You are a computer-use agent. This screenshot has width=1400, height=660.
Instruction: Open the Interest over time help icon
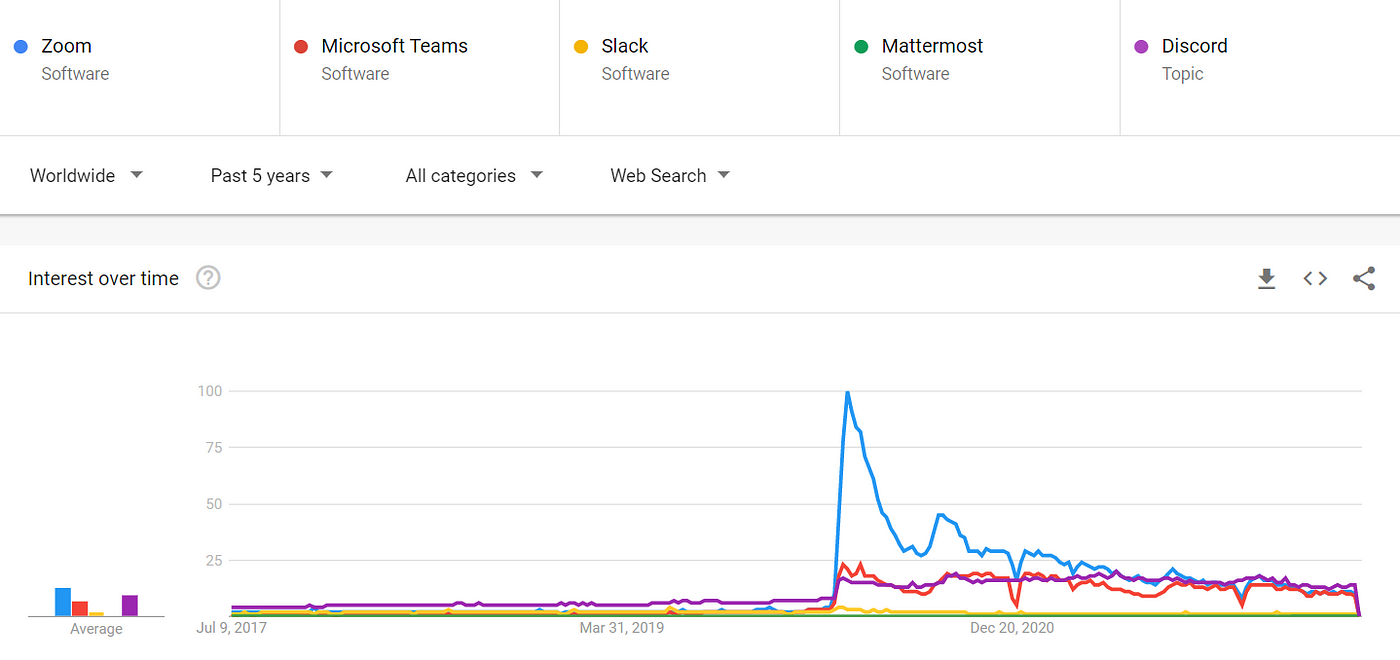(208, 278)
